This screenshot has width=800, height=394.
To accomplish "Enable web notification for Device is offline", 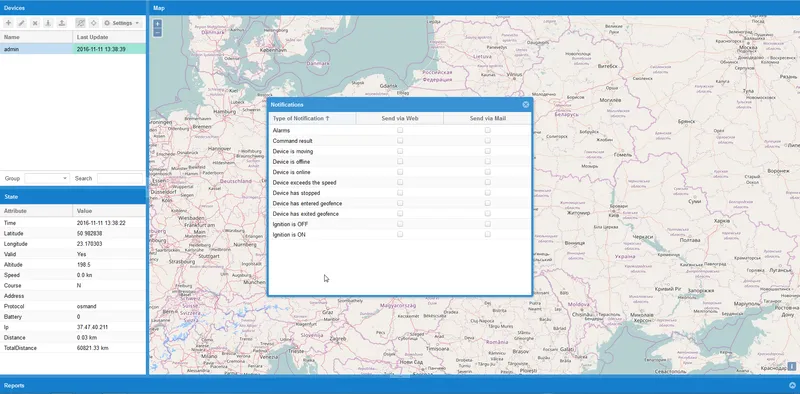I will coord(400,161).
